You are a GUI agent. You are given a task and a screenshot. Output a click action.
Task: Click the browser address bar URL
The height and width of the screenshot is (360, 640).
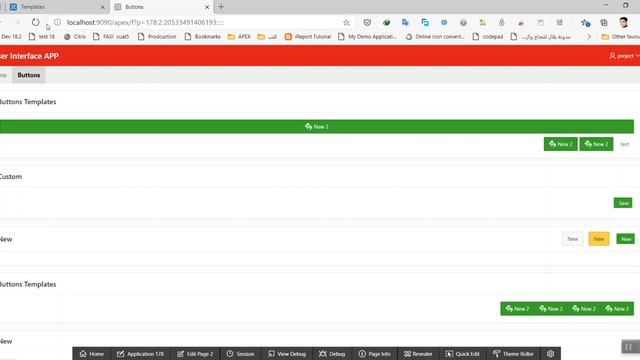(x=145, y=22)
